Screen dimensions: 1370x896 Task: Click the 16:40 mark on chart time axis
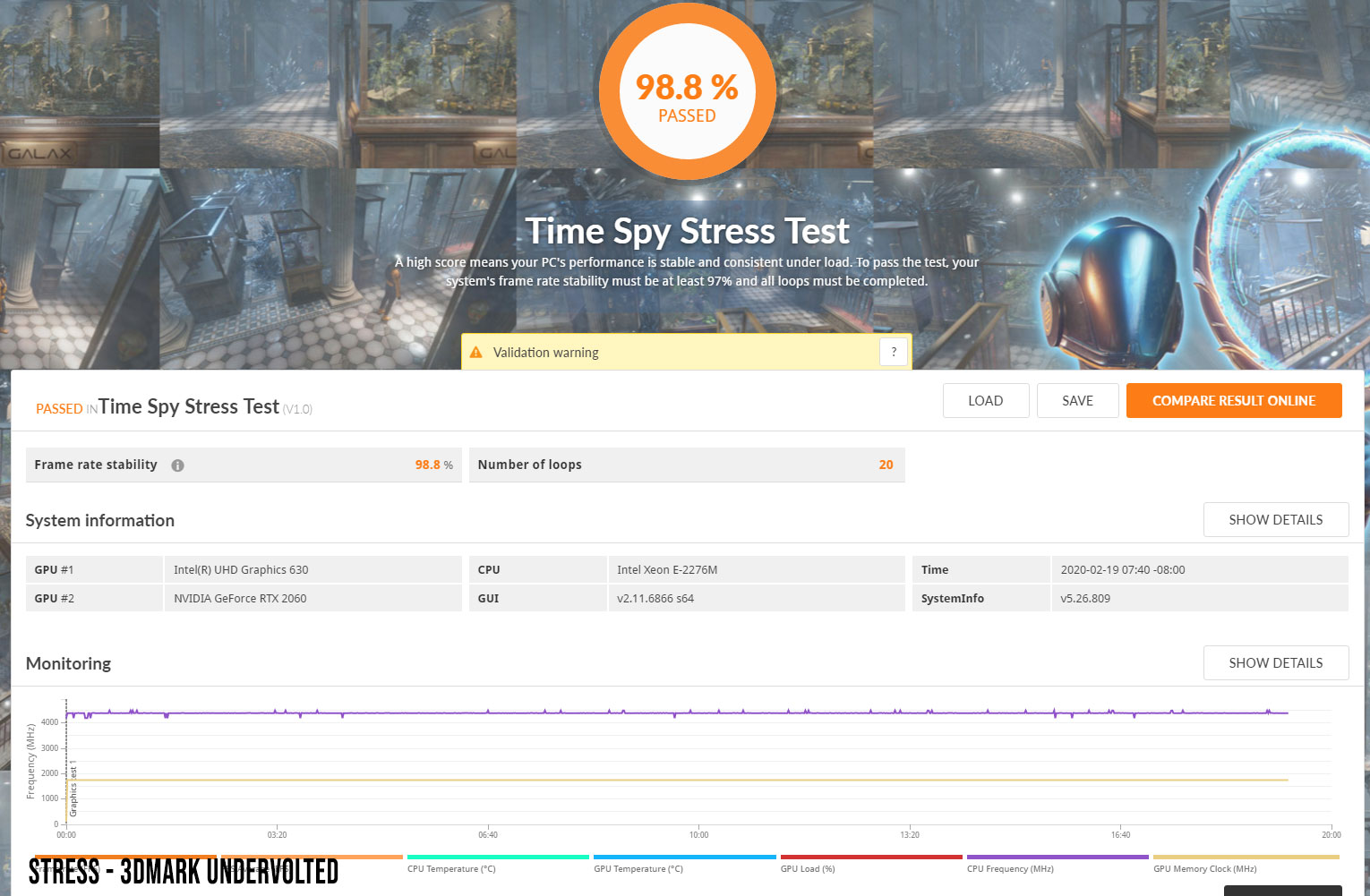point(1120,835)
